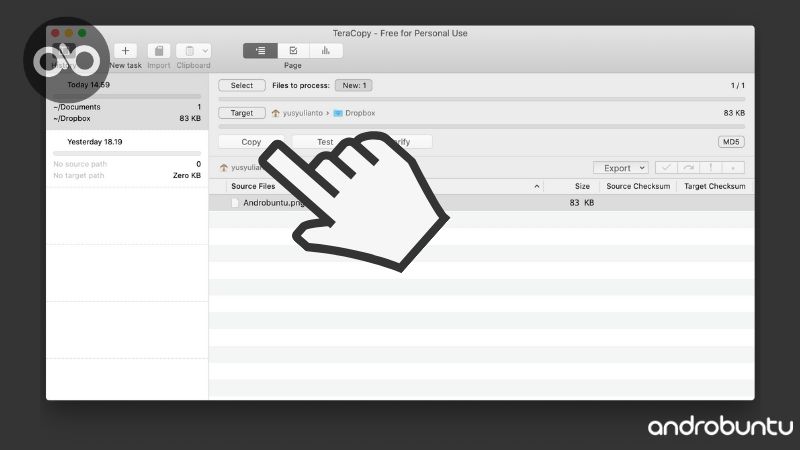Open the Dropbox folder in target path

(x=355, y=113)
